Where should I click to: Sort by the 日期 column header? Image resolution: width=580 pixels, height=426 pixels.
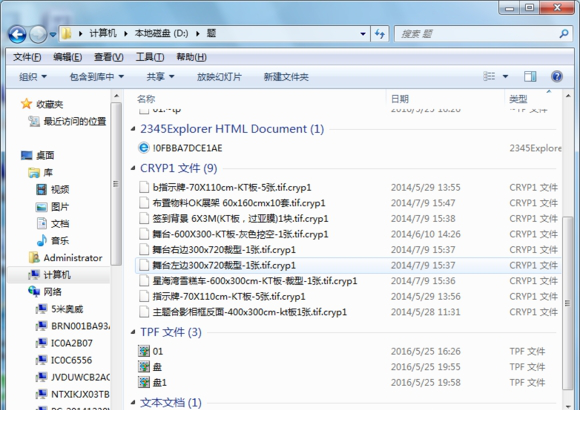pos(399,99)
